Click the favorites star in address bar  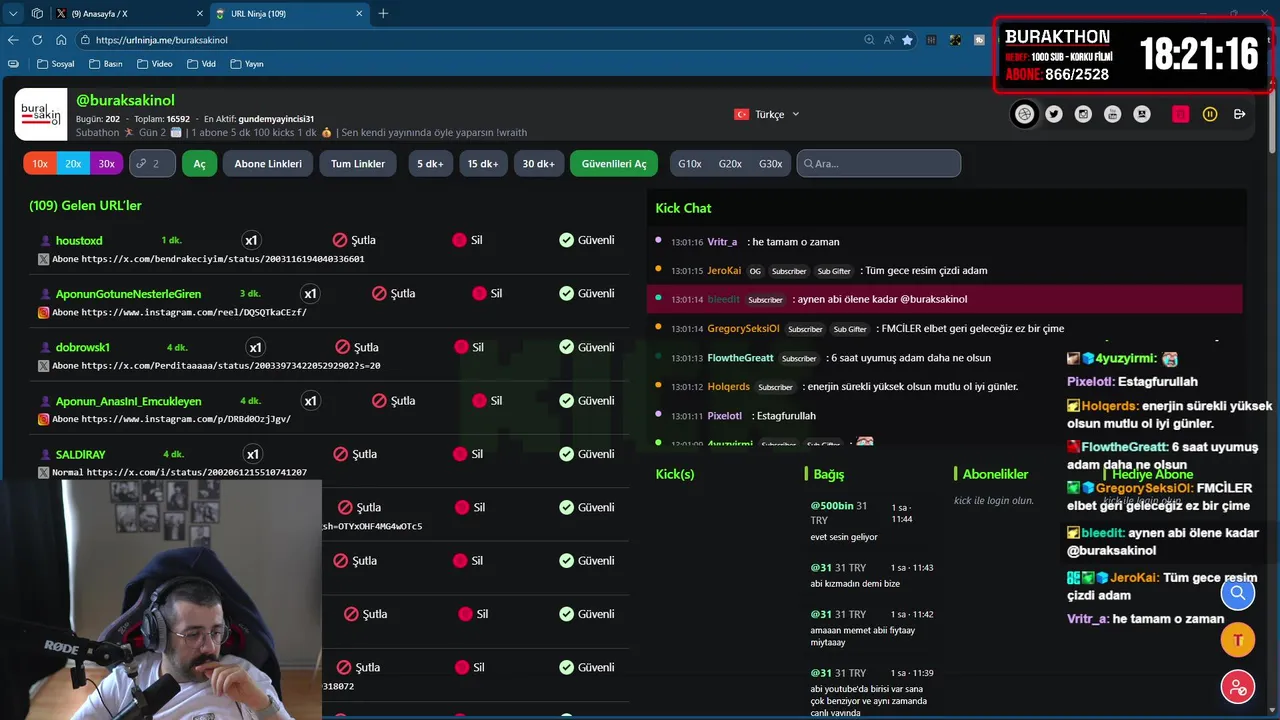tap(907, 40)
